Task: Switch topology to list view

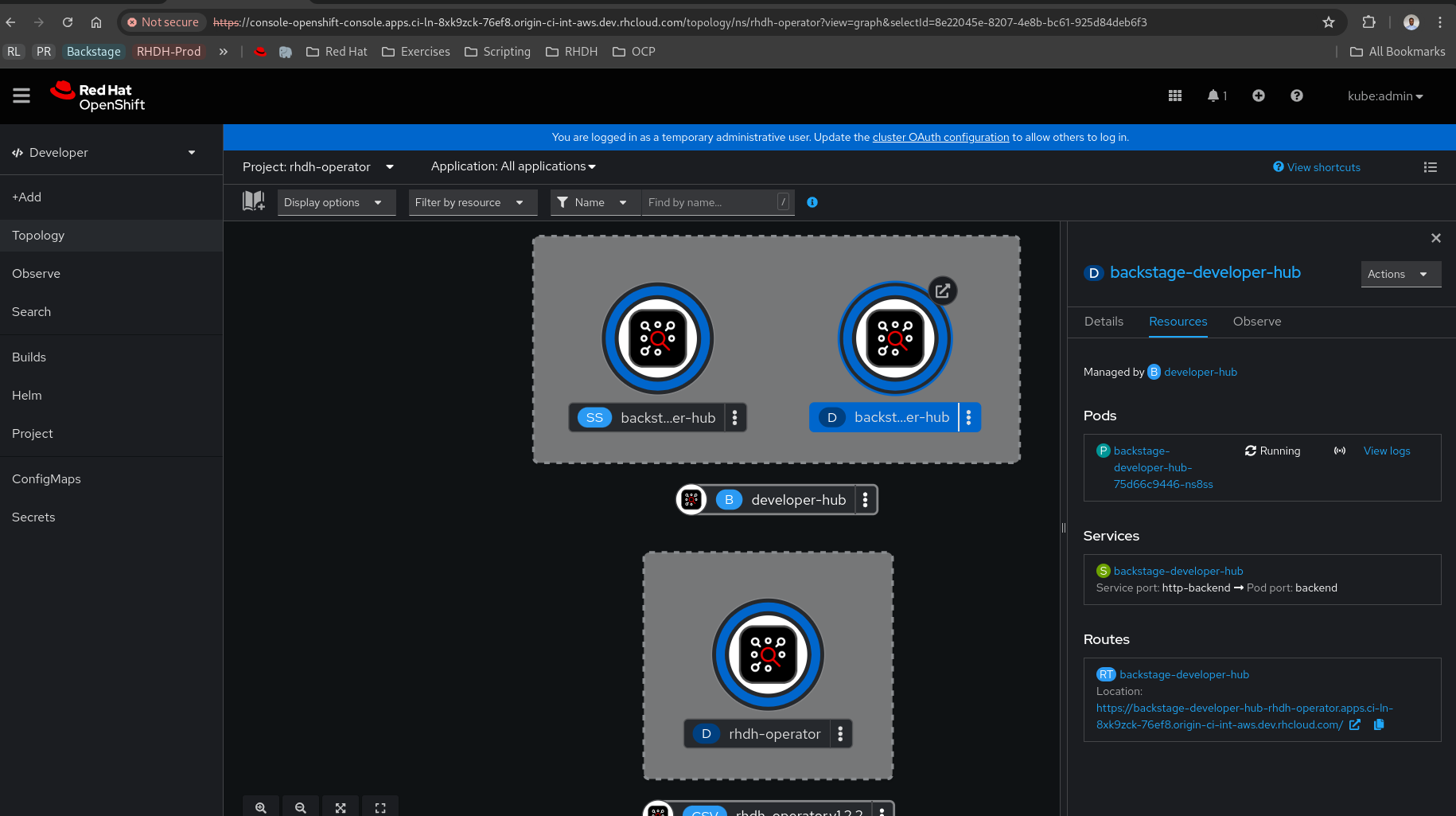Action: (1431, 167)
